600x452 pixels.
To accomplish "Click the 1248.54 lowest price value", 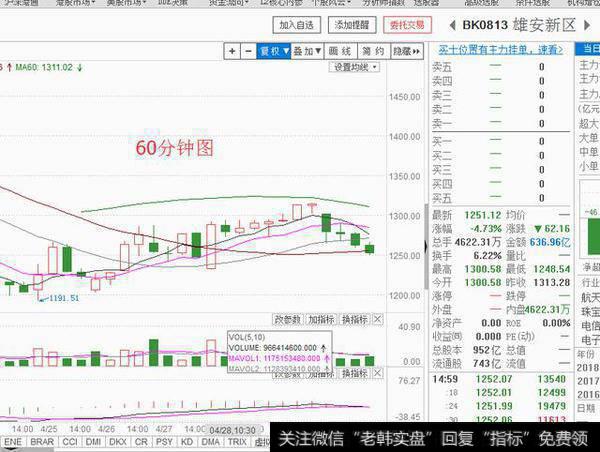I will pos(552,269).
